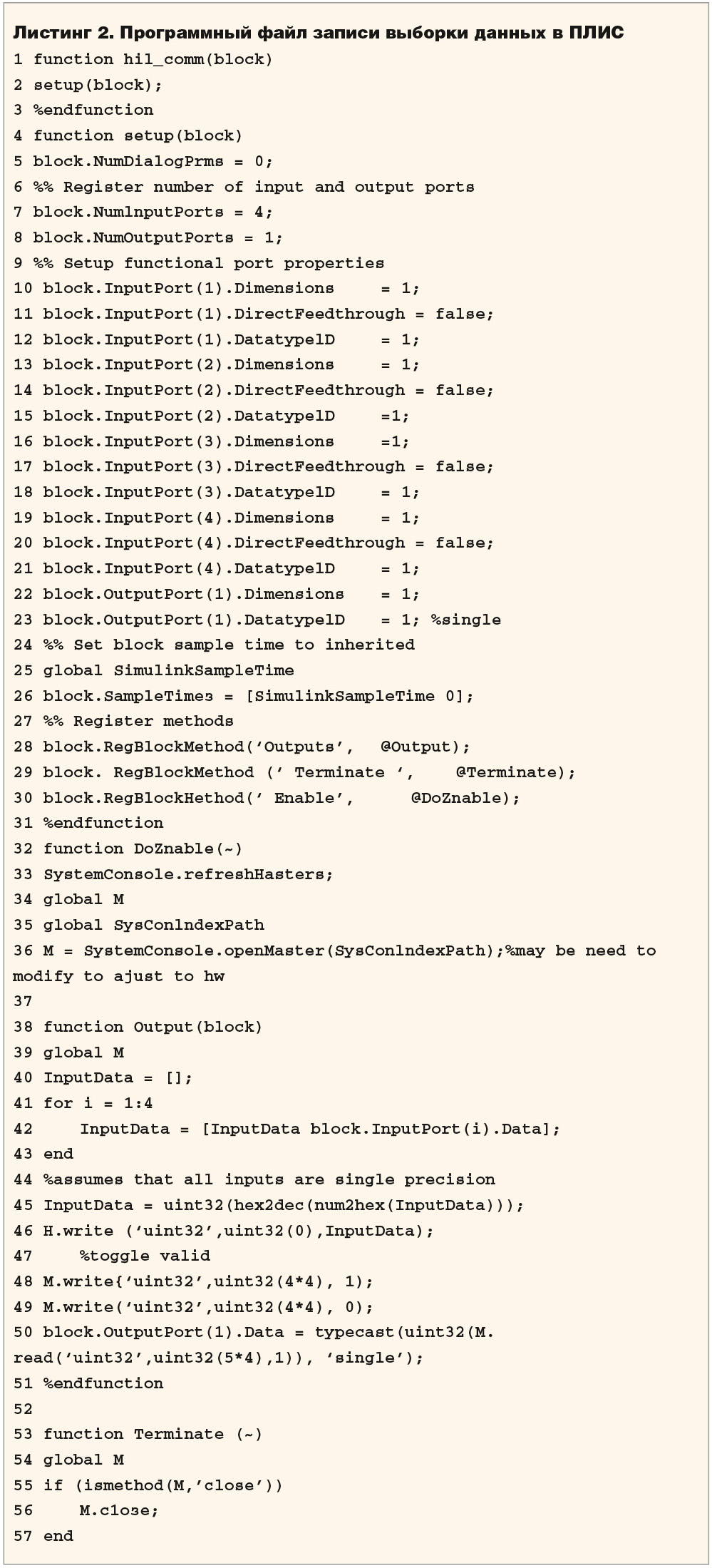This screenshot has width=712, height=1568.
Task: Click the 'block.NumOutputPorts = 1;' line
Action: point(148,238)
